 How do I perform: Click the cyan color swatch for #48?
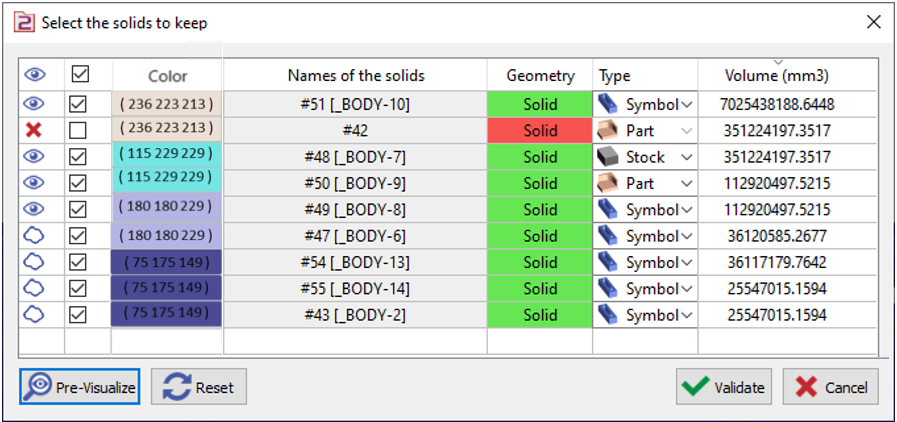166,157
